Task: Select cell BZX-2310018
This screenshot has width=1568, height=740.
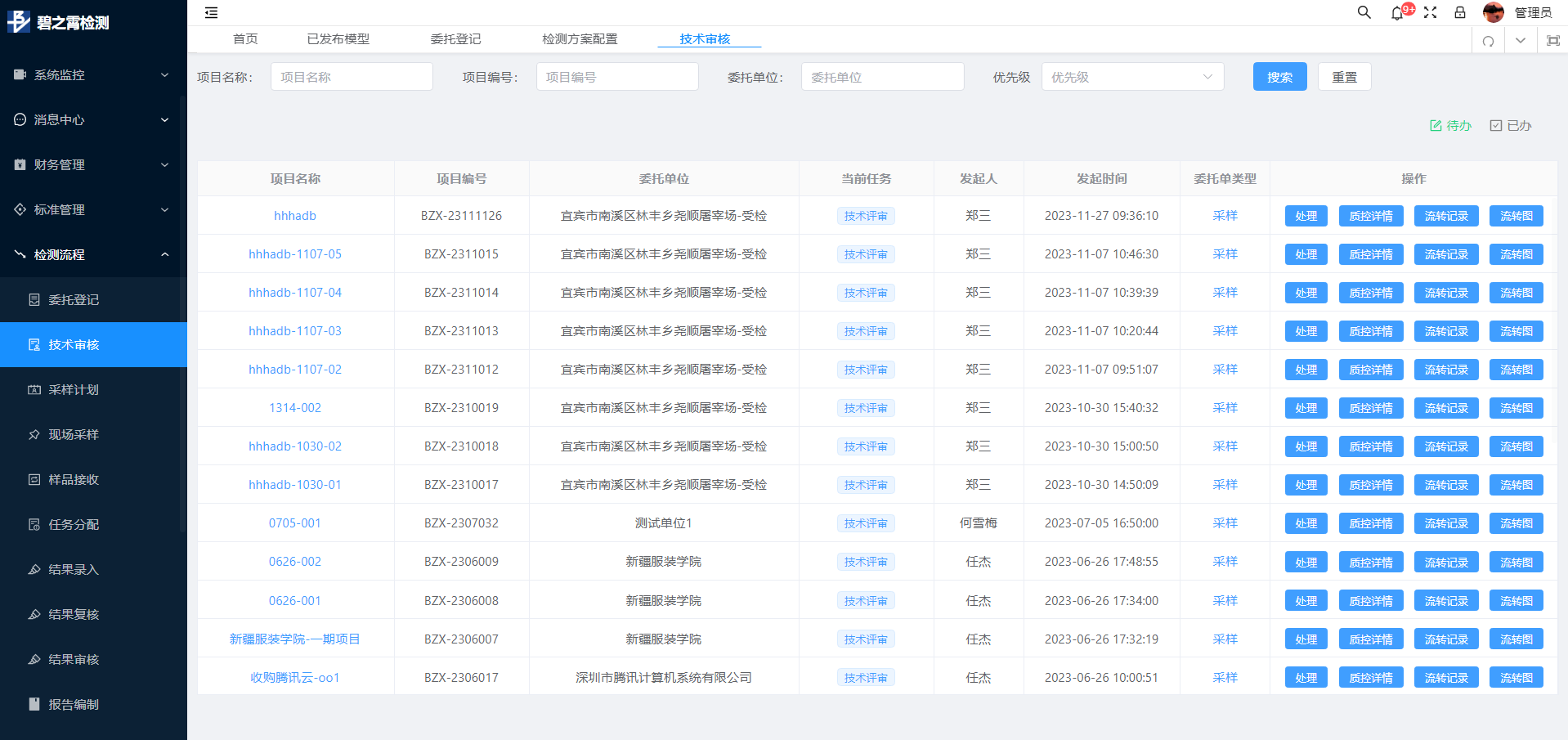Action: [x=461, y=446]
